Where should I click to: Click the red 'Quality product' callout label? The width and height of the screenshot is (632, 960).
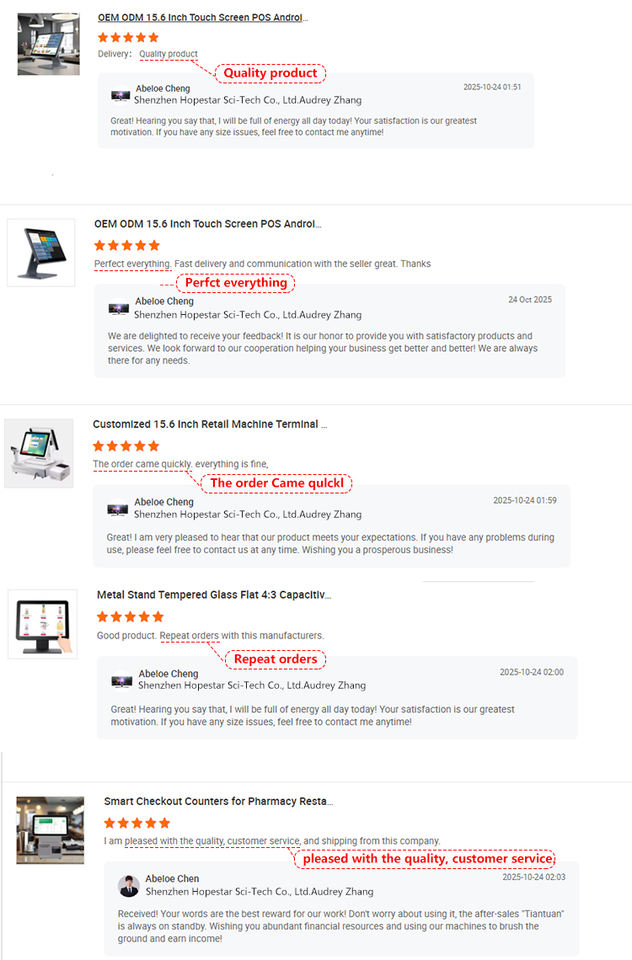tap(270, 73)
